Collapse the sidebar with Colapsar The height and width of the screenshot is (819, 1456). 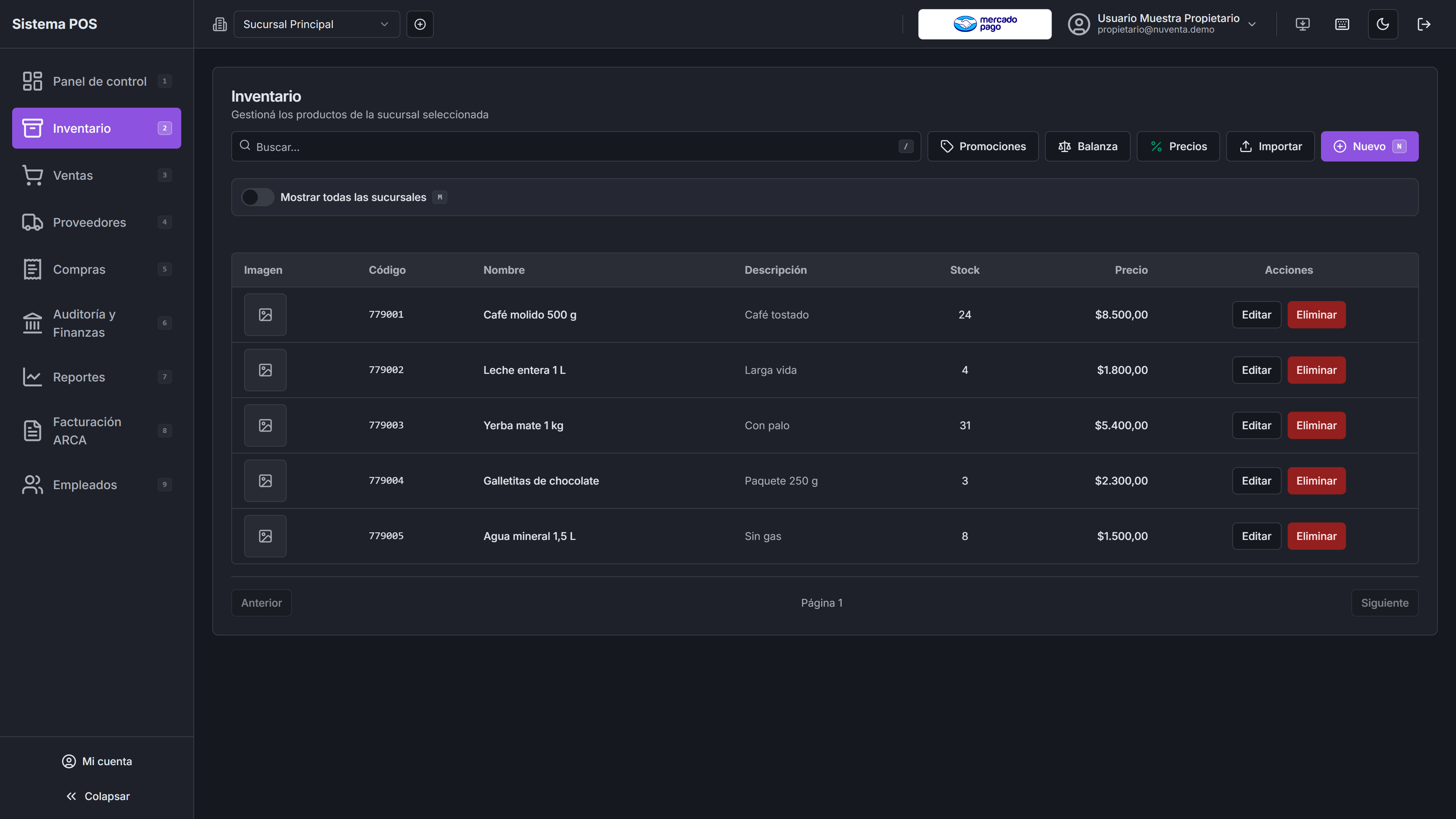pos(97,796)
